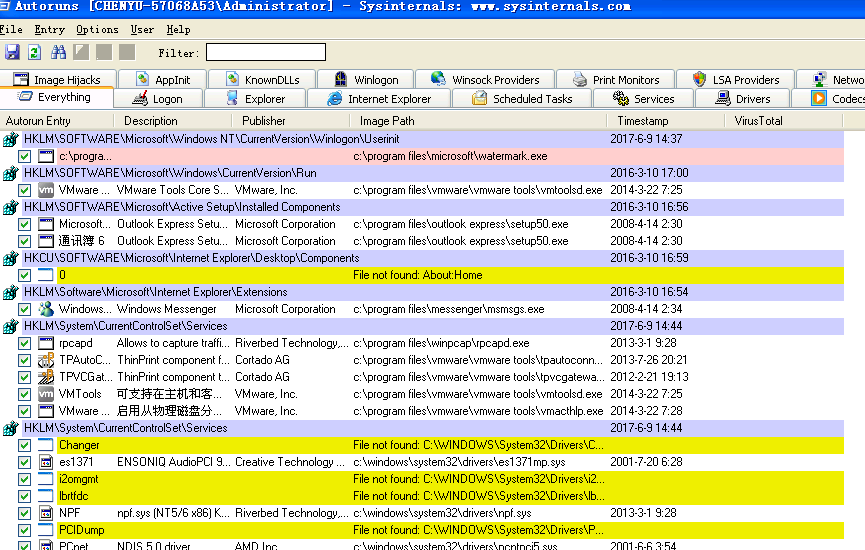Click the registry icon beside CurrentVersion\Run key
865x550 pixels.
pyautogui.click(x=10, y=173)
